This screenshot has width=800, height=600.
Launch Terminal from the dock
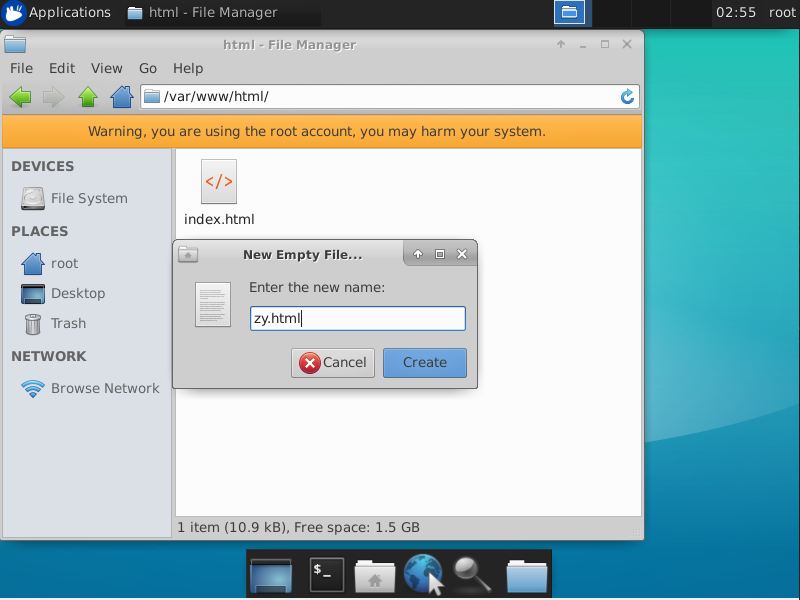(x=327, y=575)
